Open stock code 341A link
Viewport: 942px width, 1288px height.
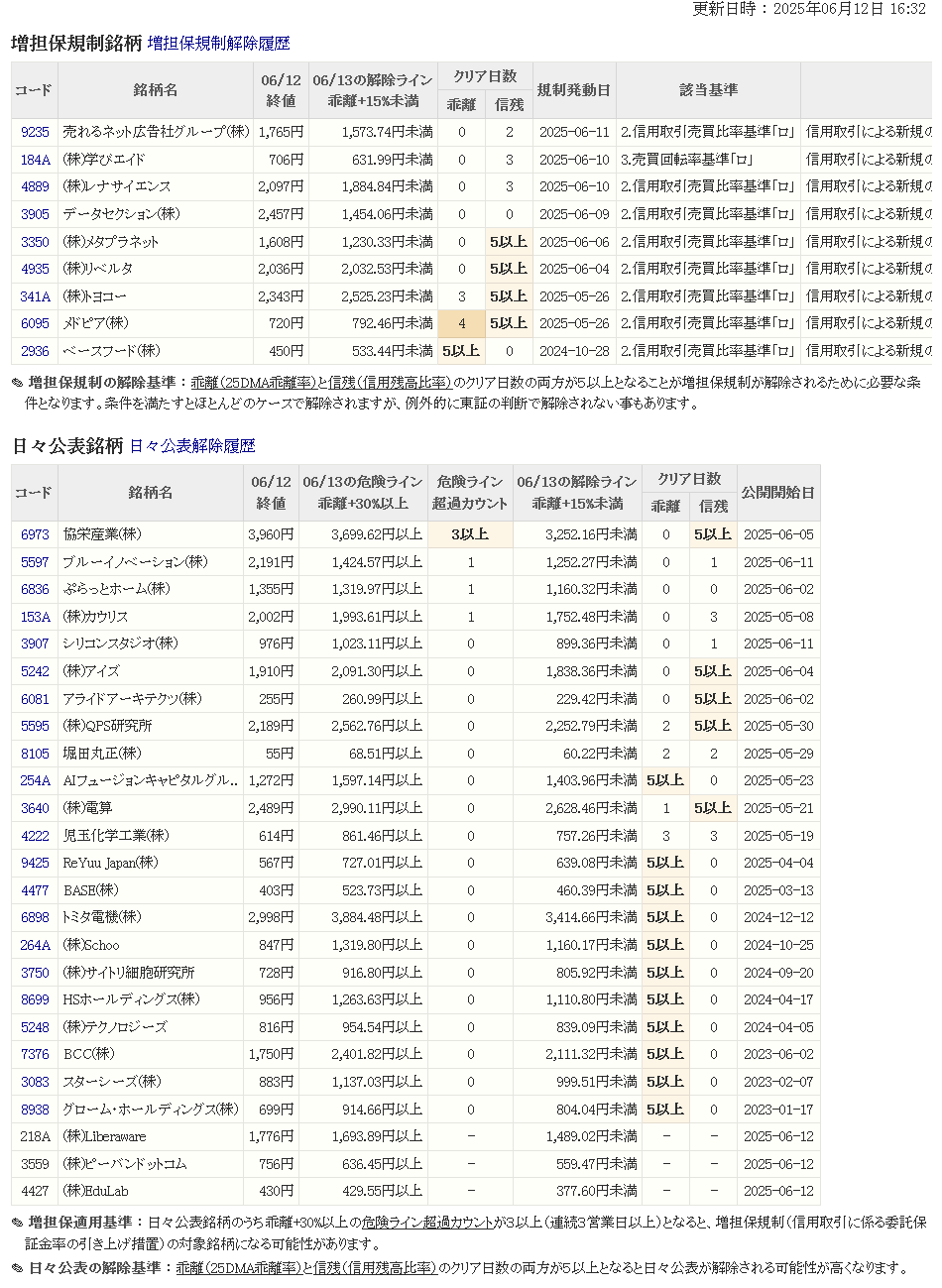click(x=35, y=296)
